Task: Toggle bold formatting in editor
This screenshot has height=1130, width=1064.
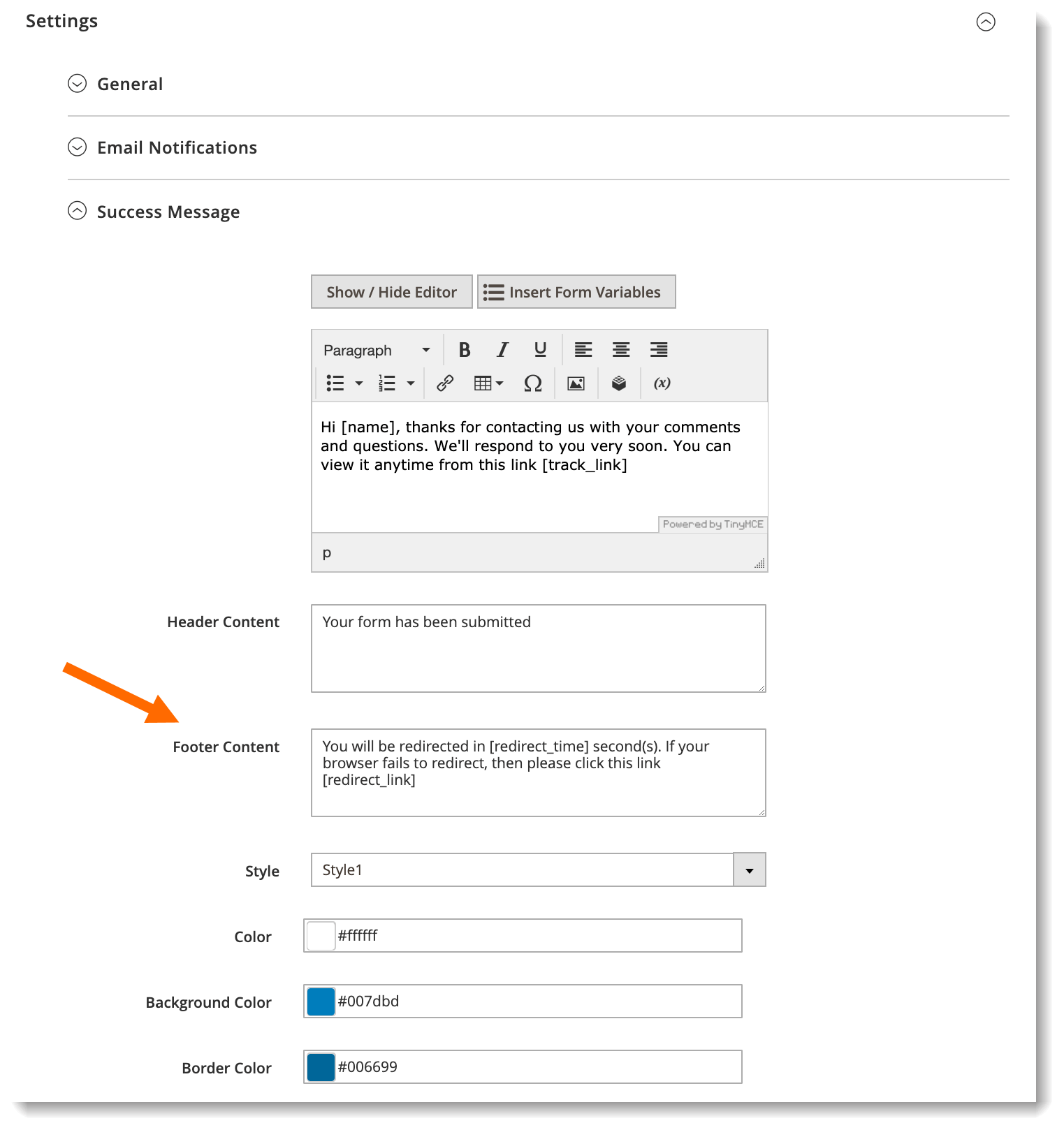Action: coord(465,350)
